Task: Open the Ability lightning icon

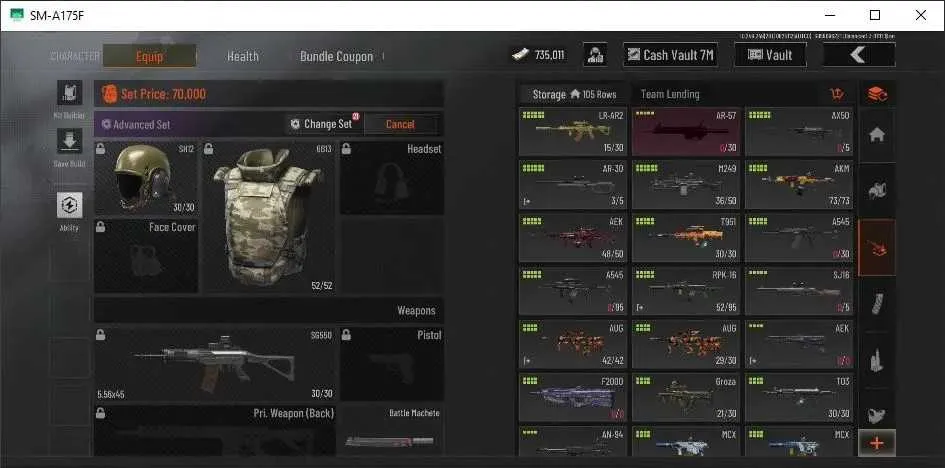Action: click(69, 205)
